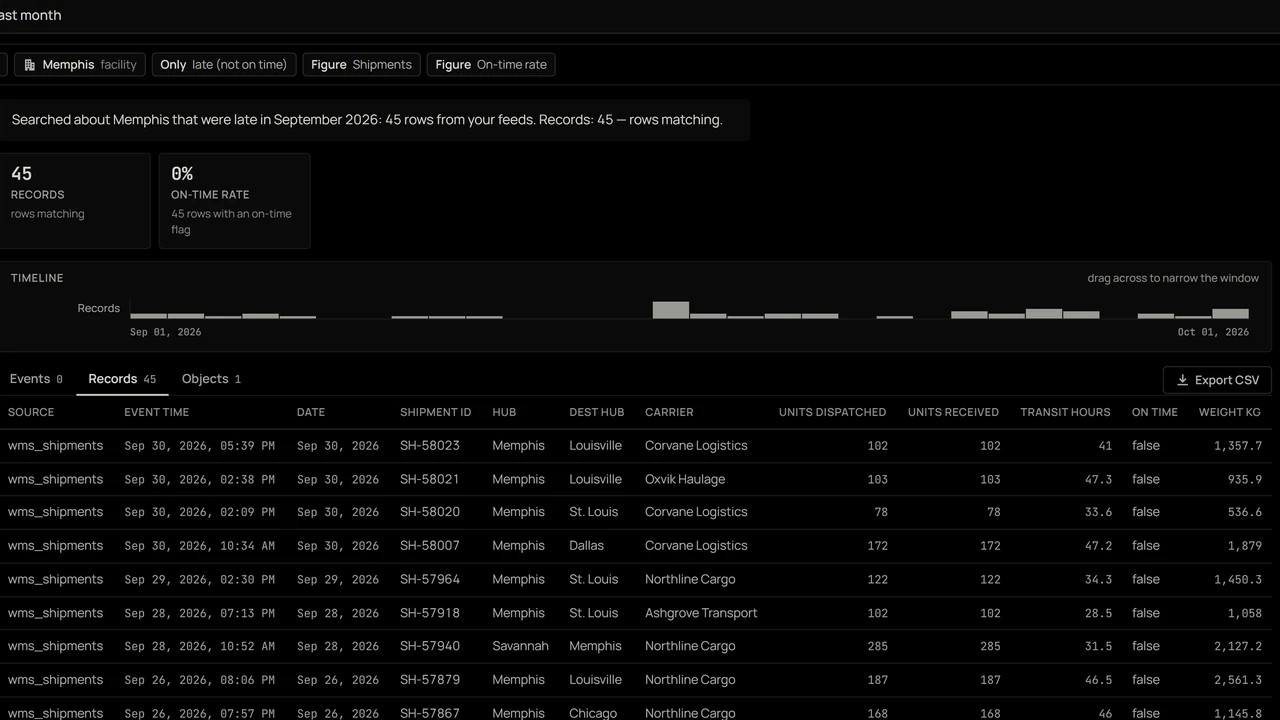Click the download icon on Export CSV
The image size is (1280, 720).
(x=1182, y=380)
